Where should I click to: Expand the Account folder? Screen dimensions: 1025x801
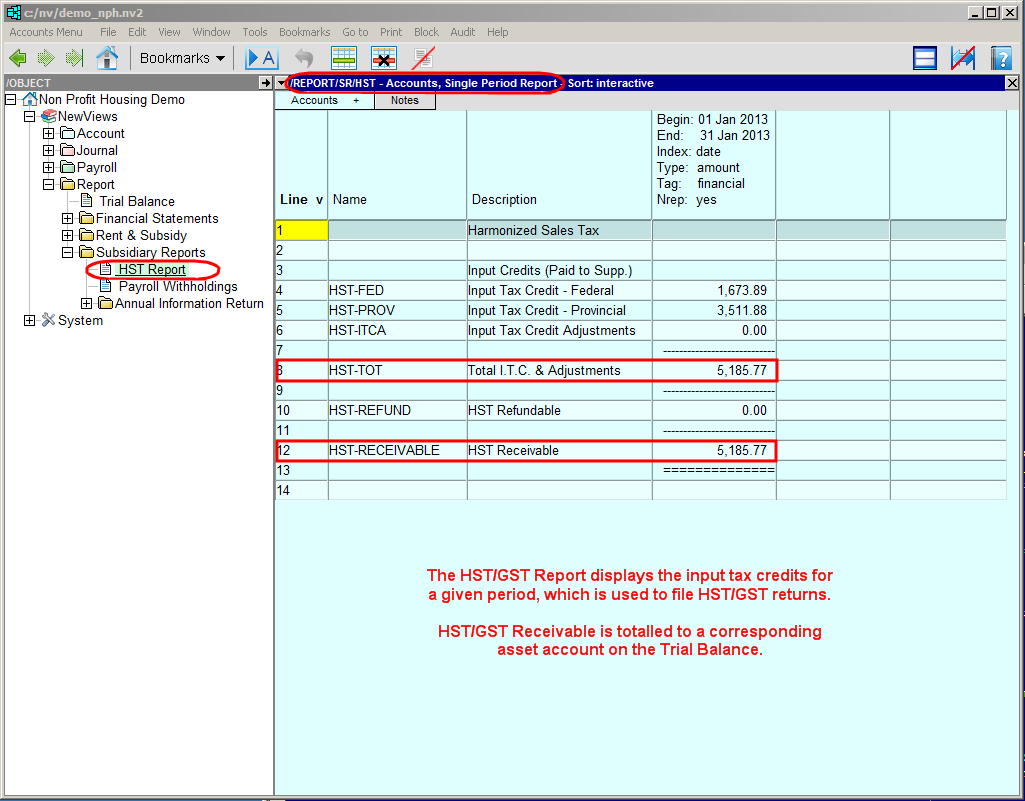click(x=48, y=133)
